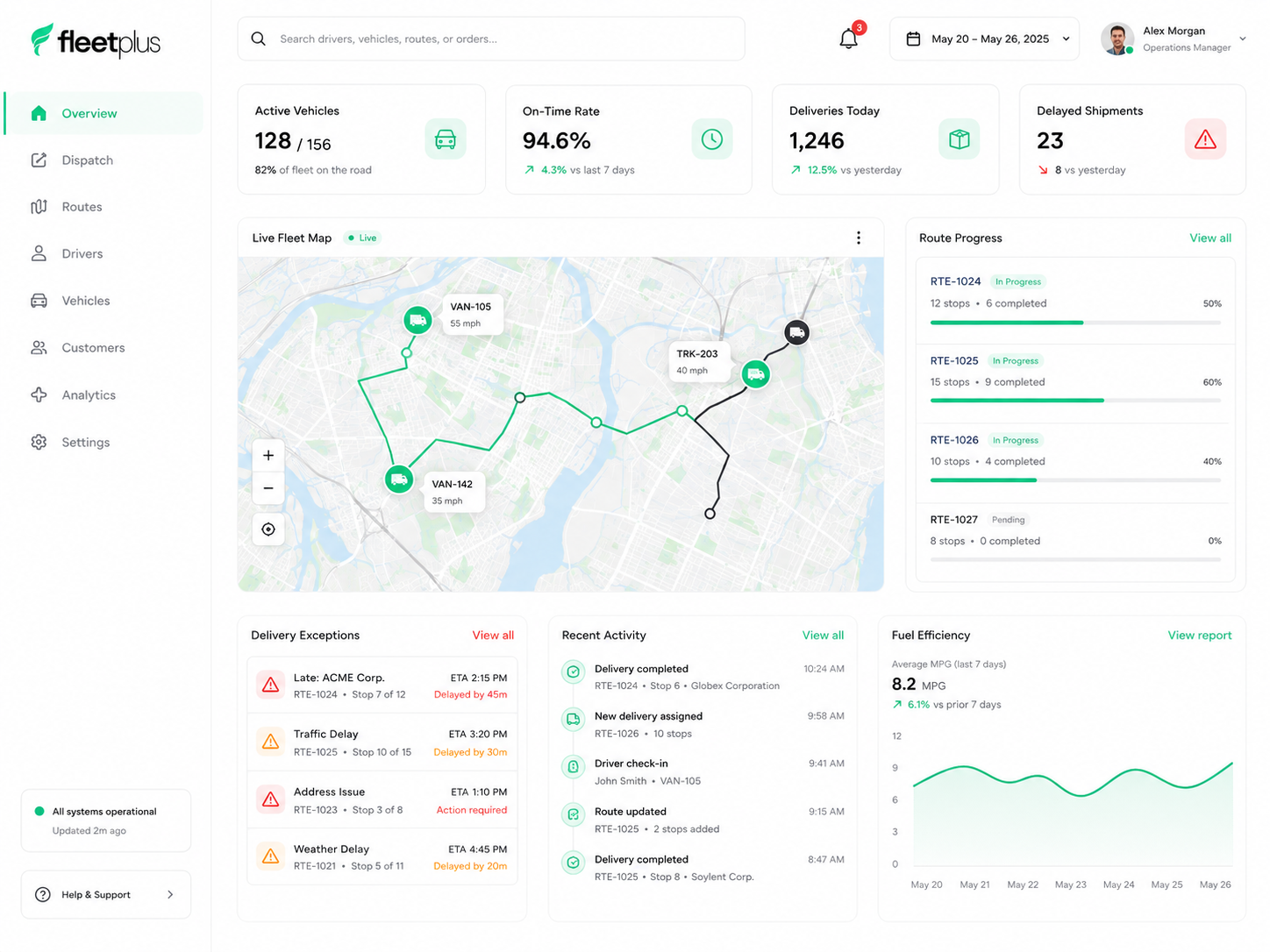Click the TRK-203 truck marker
Viewport: 1270px width, 952px height.
(756, 374)
